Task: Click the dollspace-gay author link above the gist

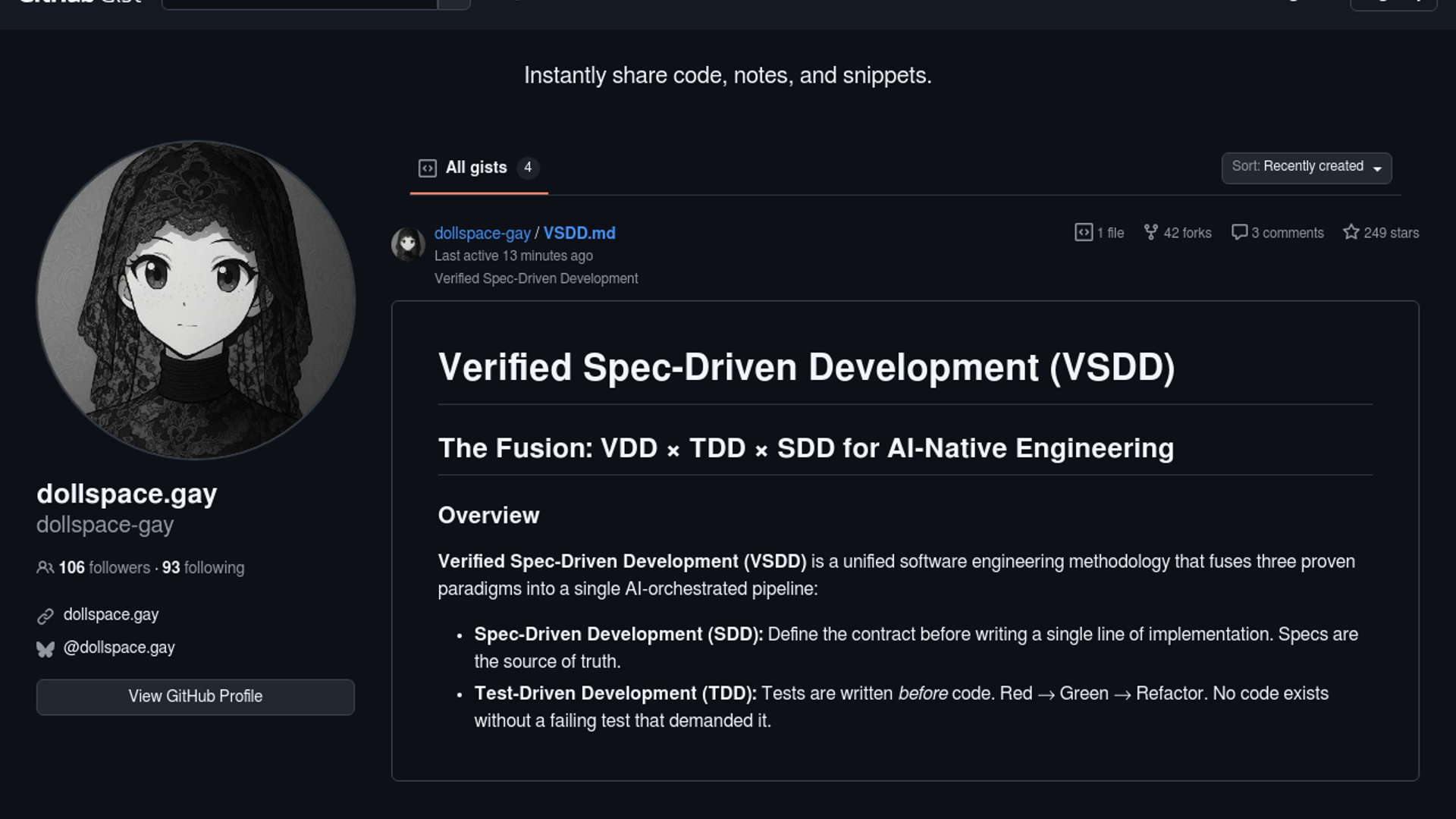Action: (x=482, y=234)
